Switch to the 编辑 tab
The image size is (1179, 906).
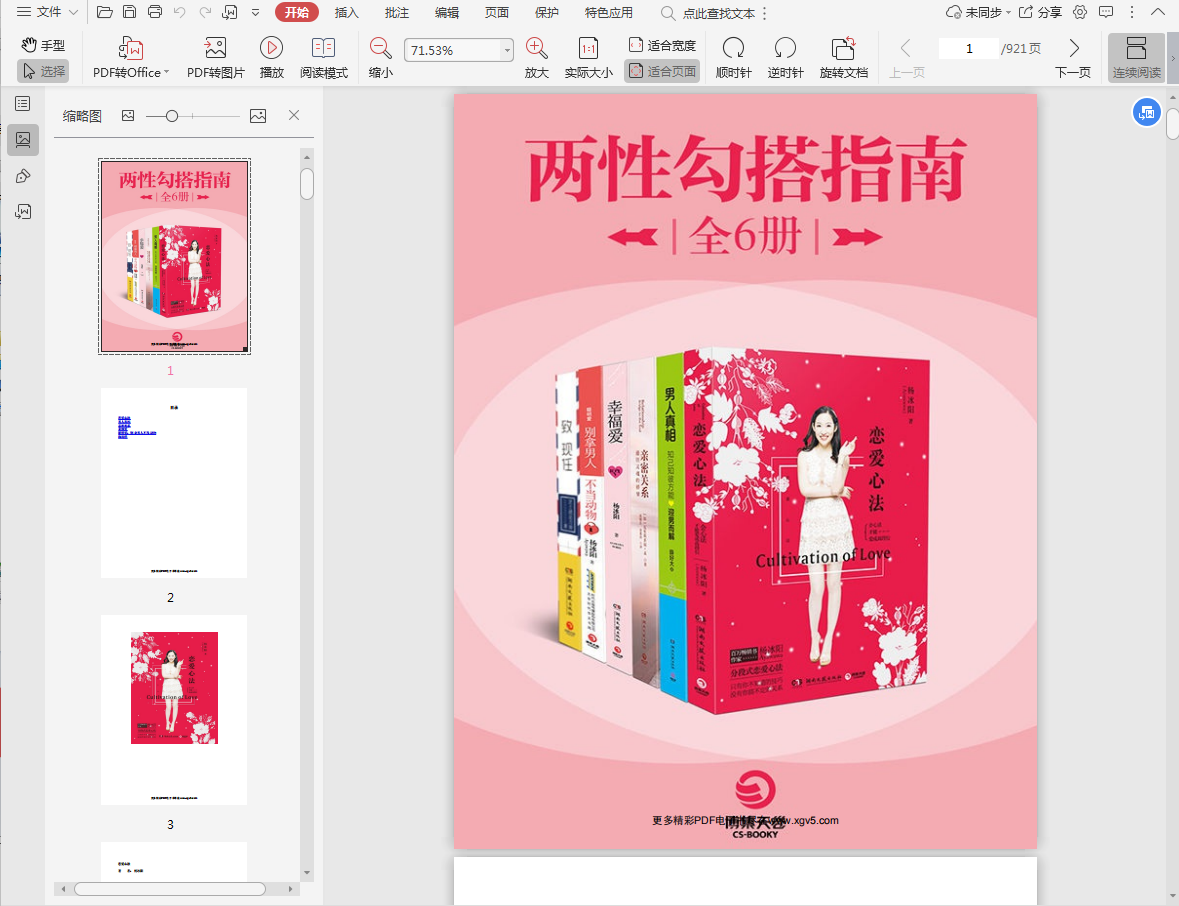[447, 12]
